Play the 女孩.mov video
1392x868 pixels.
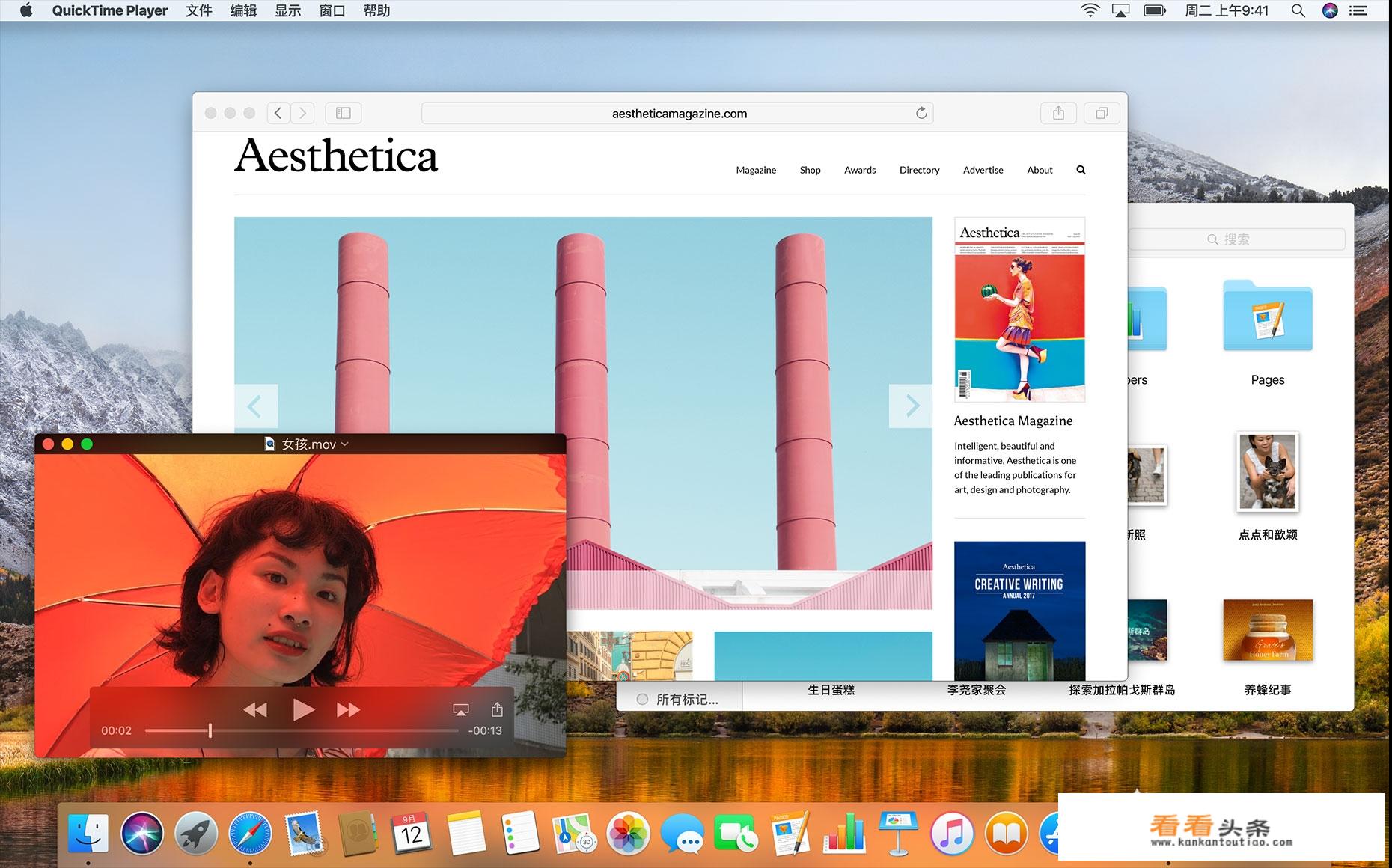tap(303, 709)
